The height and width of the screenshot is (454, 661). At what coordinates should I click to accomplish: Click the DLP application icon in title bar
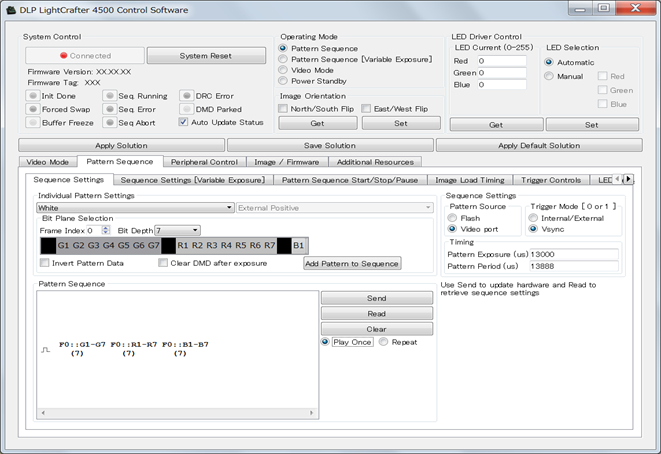(11, 10)
